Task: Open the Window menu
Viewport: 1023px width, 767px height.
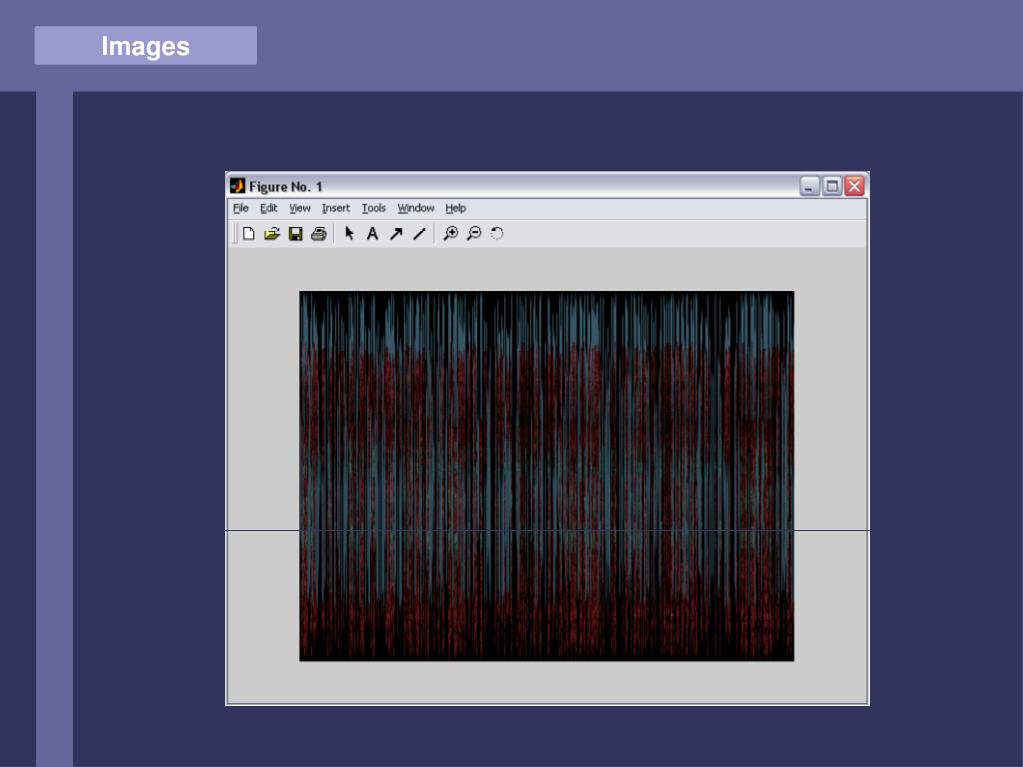Action: click(416, 208)
